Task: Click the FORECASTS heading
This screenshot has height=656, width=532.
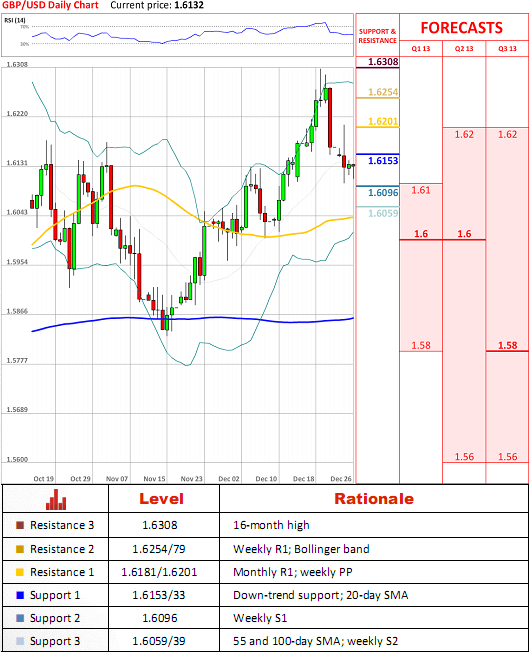Action: pyautogui.click(x=461, y=28)
